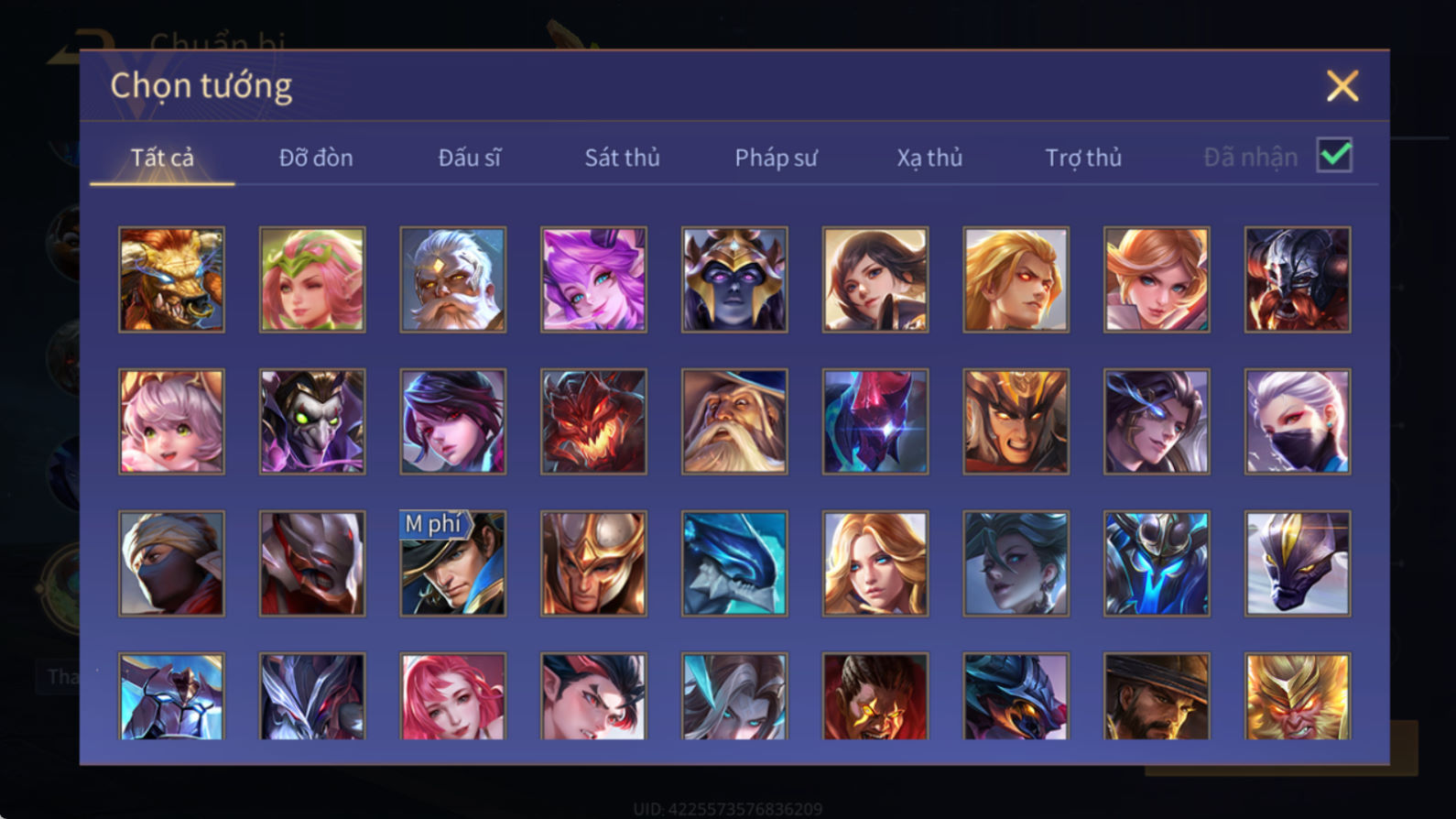Switch to the Đỡ đòn tab
Screen dimensions: 1456x819
coord(316,158)
